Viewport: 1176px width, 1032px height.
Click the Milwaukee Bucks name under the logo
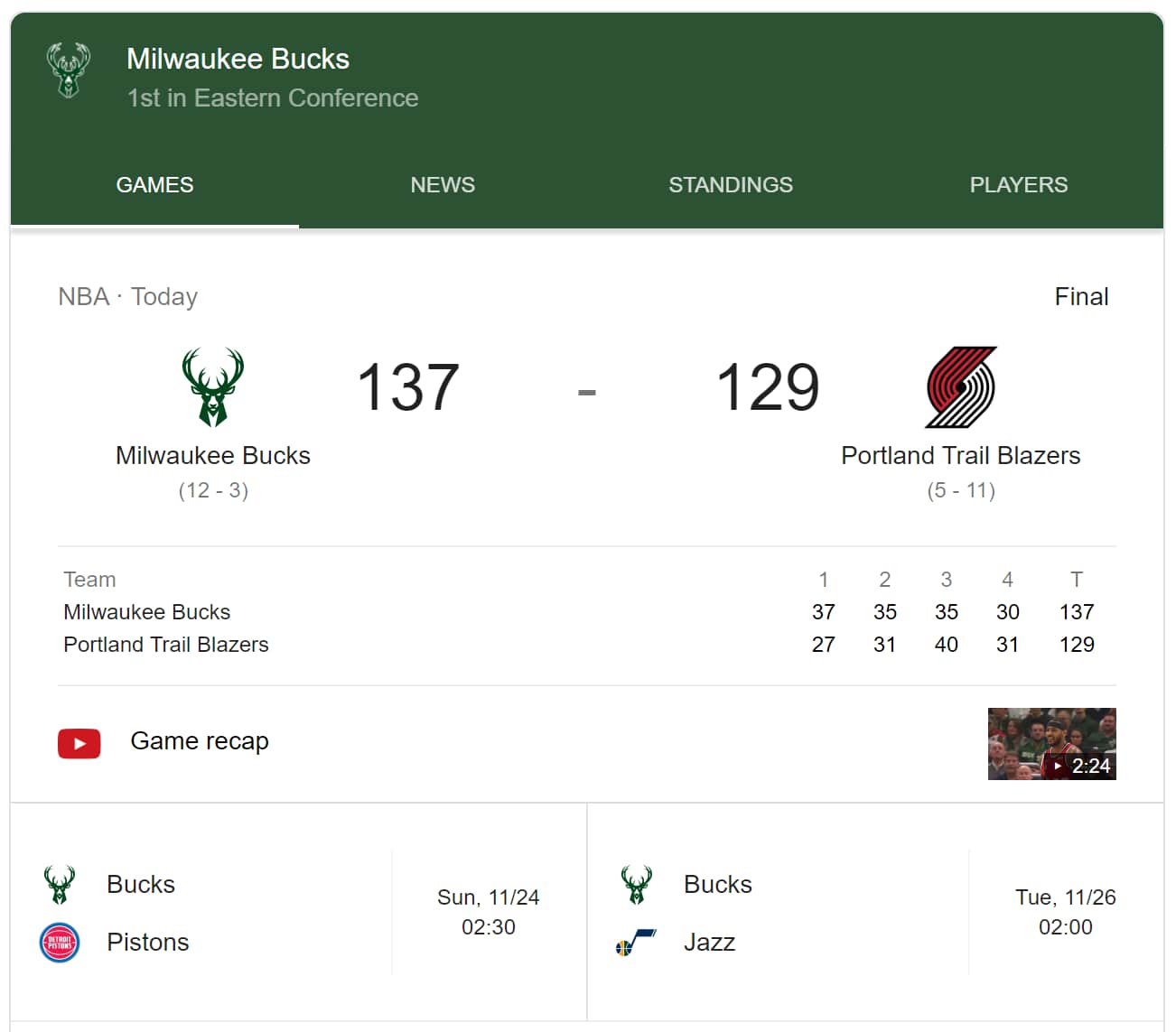tap(213, 456)
